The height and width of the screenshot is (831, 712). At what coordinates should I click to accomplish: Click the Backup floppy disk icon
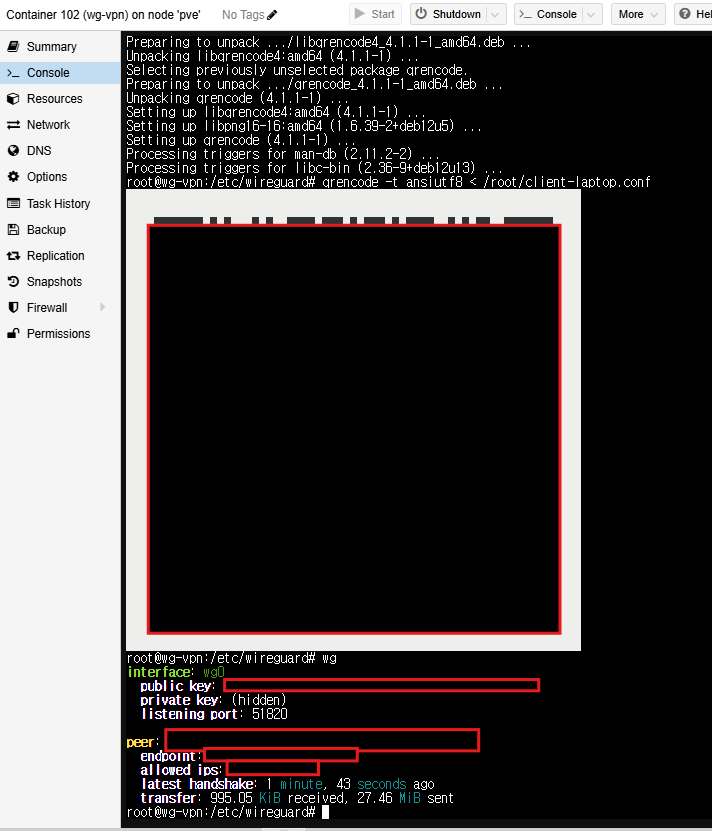pos(13,229)
